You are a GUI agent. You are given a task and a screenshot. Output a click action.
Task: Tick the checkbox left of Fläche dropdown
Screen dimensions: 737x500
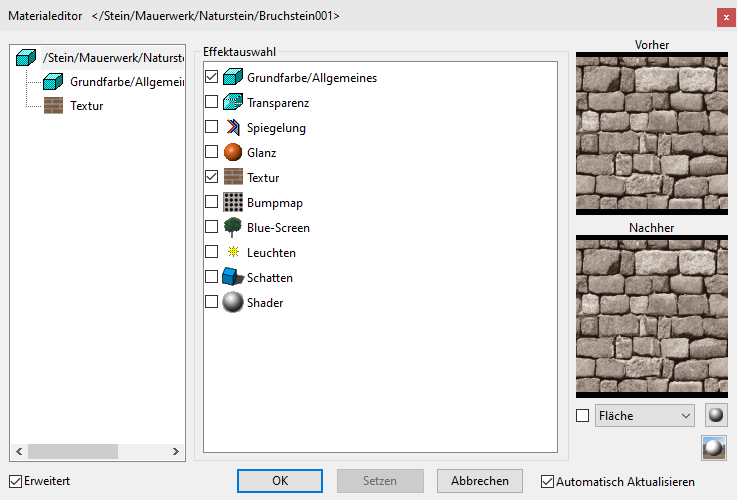click(x=582, y=415)
